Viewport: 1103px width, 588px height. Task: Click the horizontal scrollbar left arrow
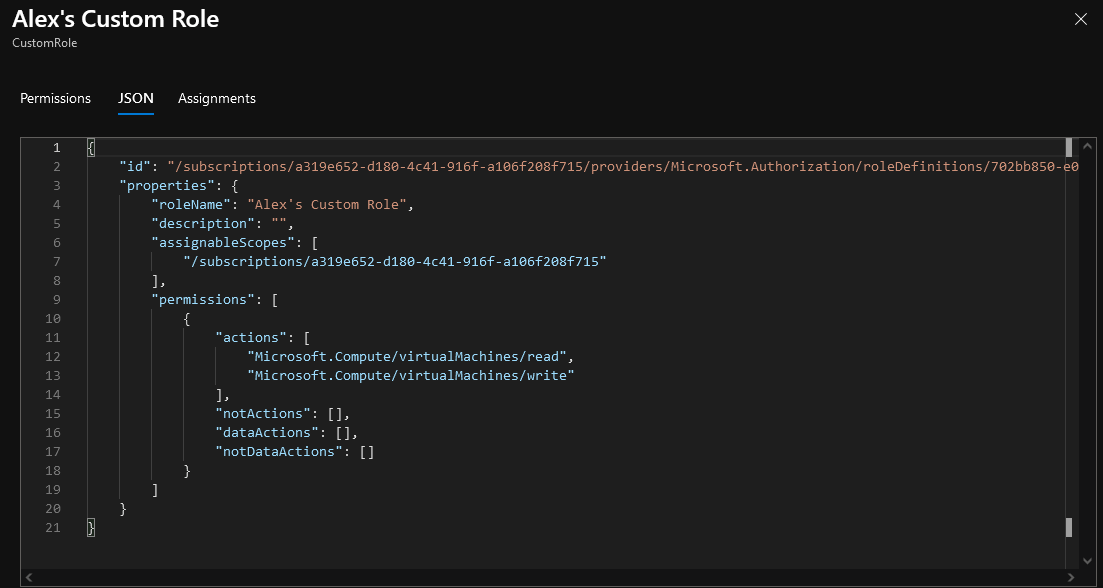pos(28,577)
